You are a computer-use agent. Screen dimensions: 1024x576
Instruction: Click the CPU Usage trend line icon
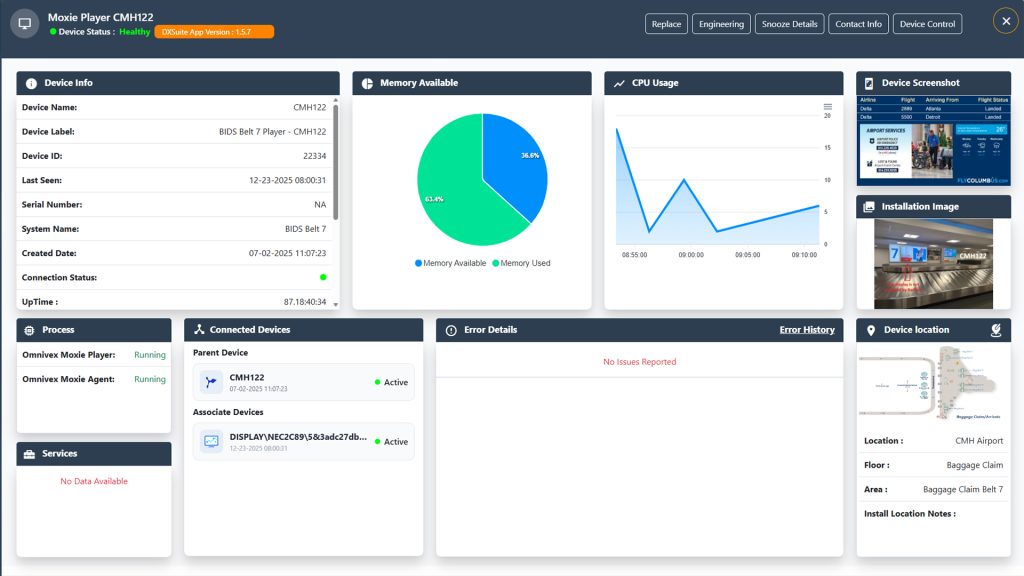click(619, 83)
